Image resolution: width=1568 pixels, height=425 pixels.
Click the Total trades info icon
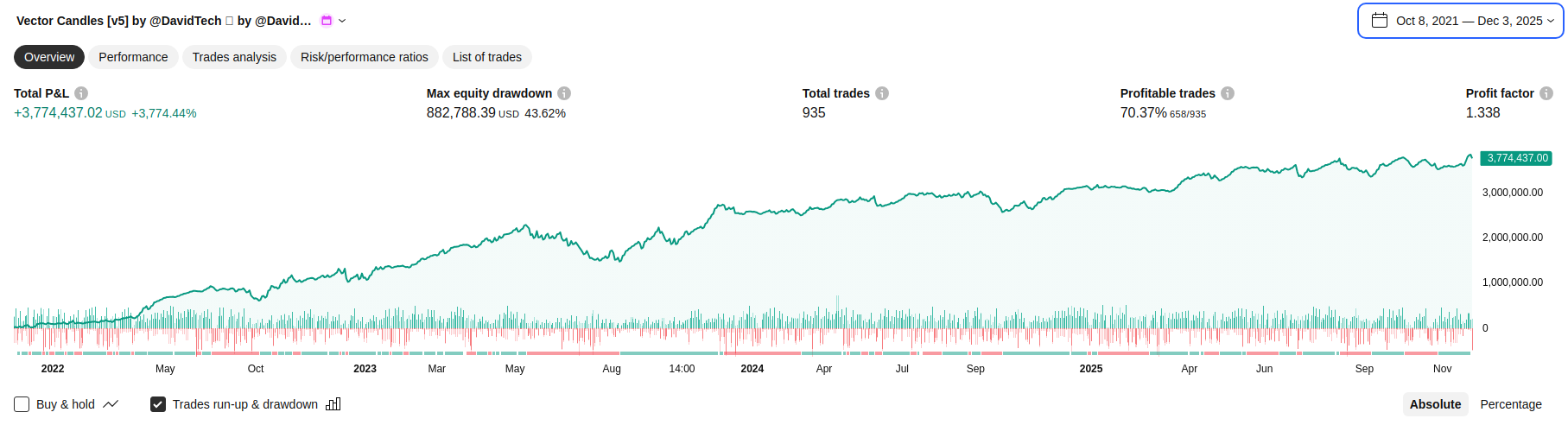pyautogui.click(x=882, y=93)
